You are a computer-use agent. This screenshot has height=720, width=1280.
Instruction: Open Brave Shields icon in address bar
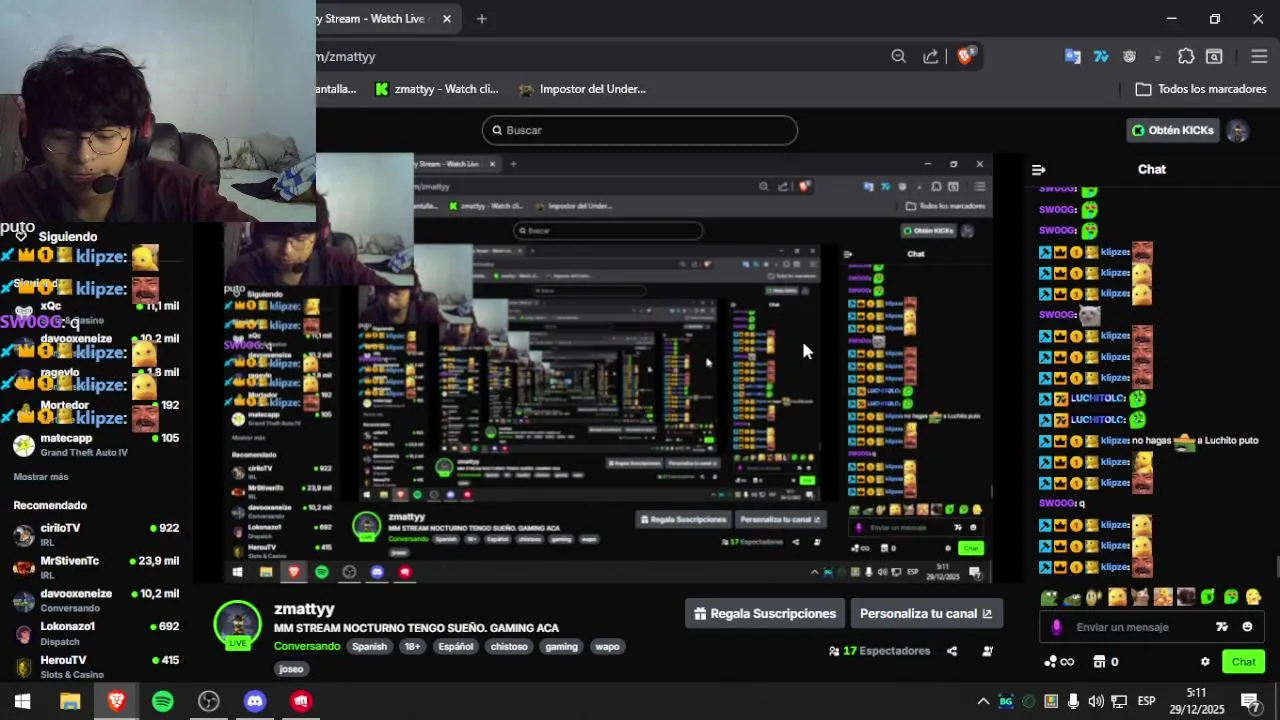coord(966,56)
